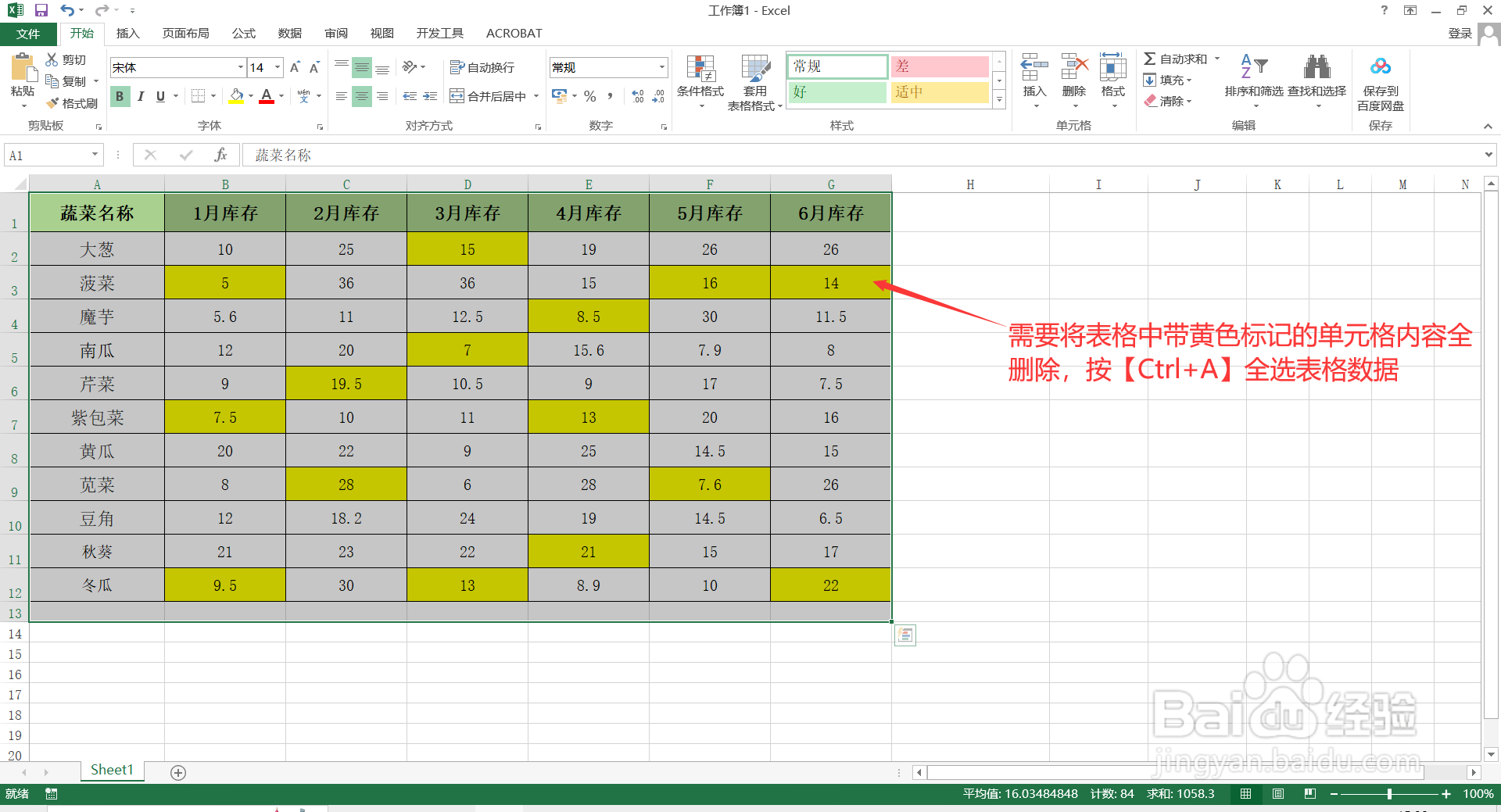The height and width of the screenshot is (812, 1501).
Task: Add a new sheet with the plus button
Action: [177, 772]
